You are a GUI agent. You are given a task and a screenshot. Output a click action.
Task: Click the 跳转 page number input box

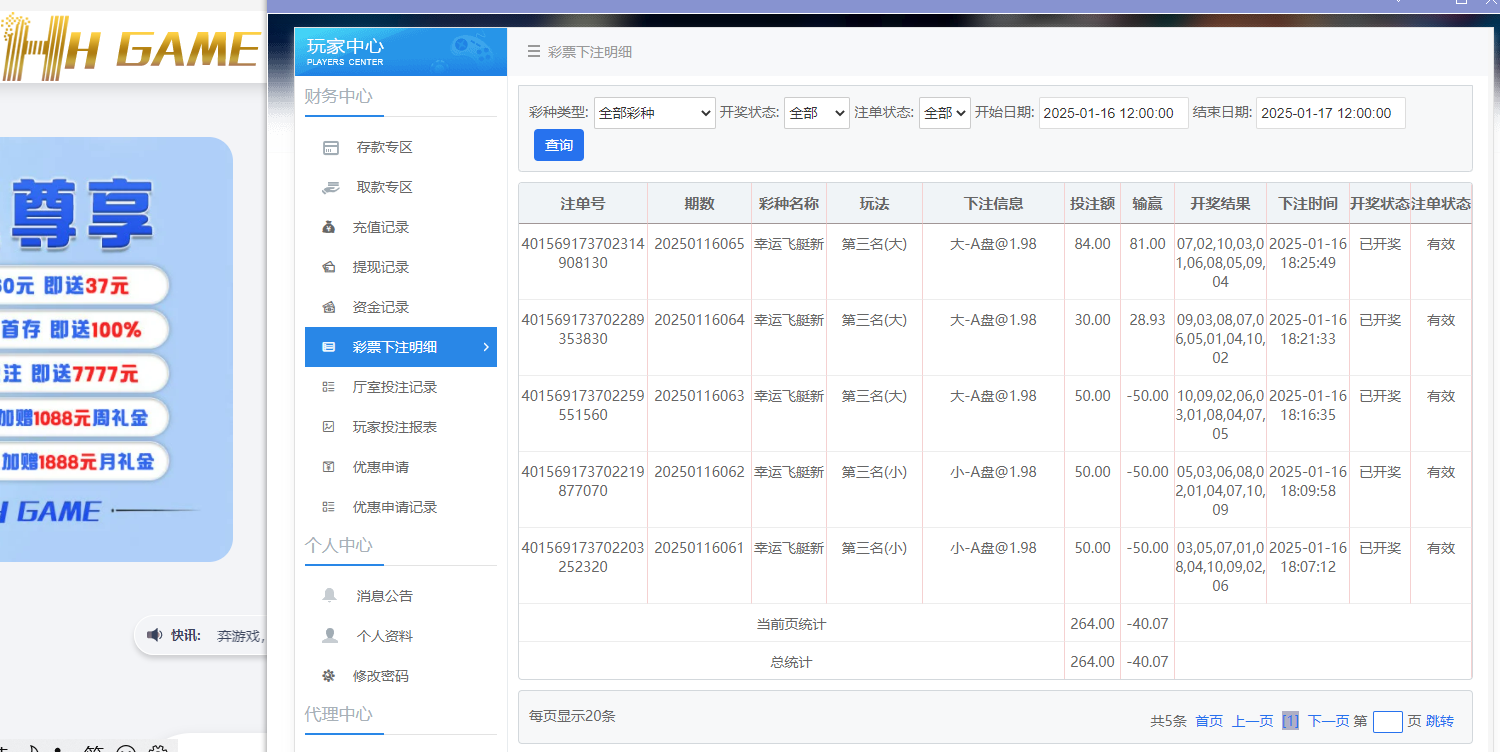pyautogui.click(x=1387, y=720)
